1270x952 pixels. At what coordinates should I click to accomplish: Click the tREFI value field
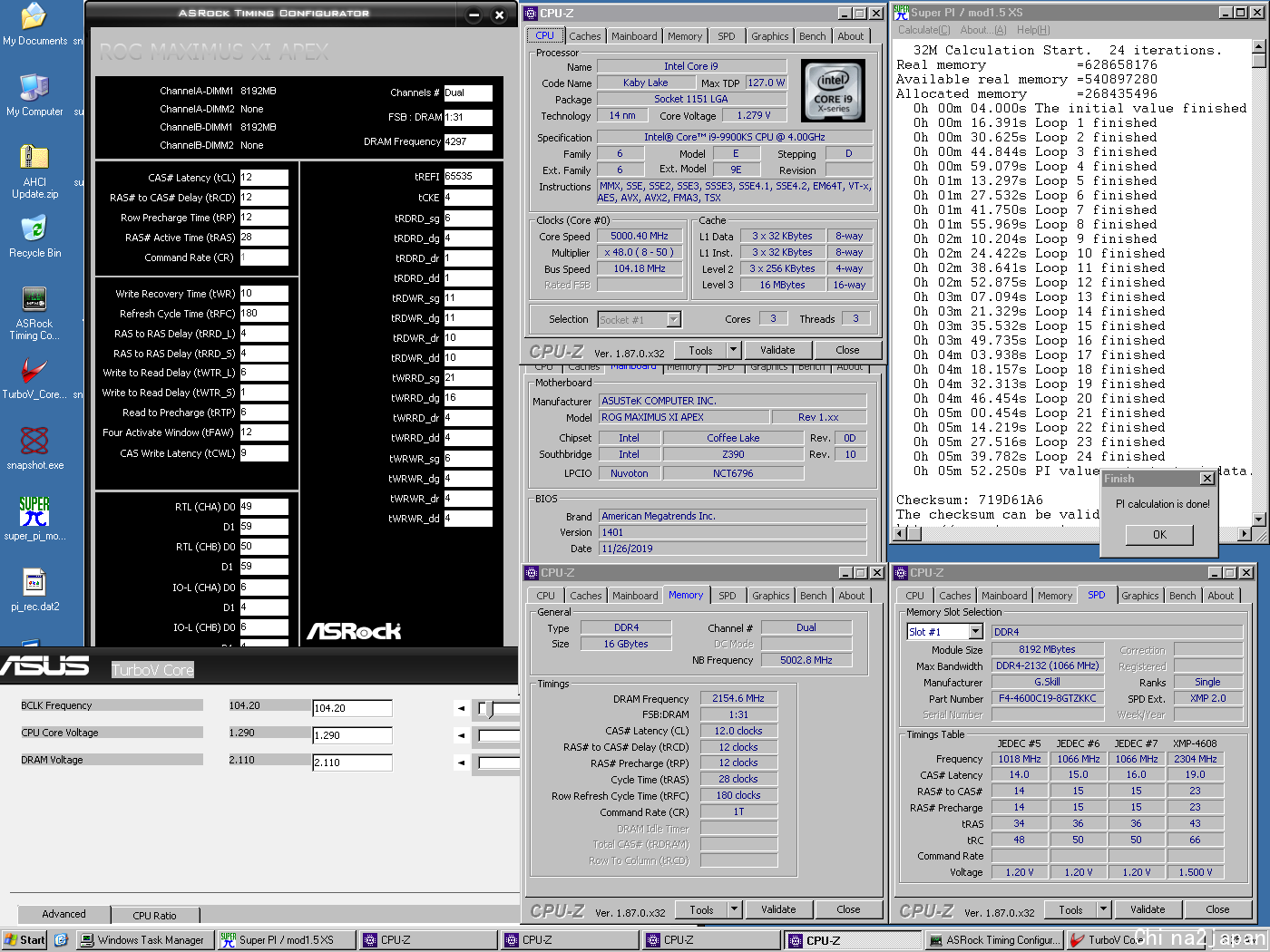(468, 177)
